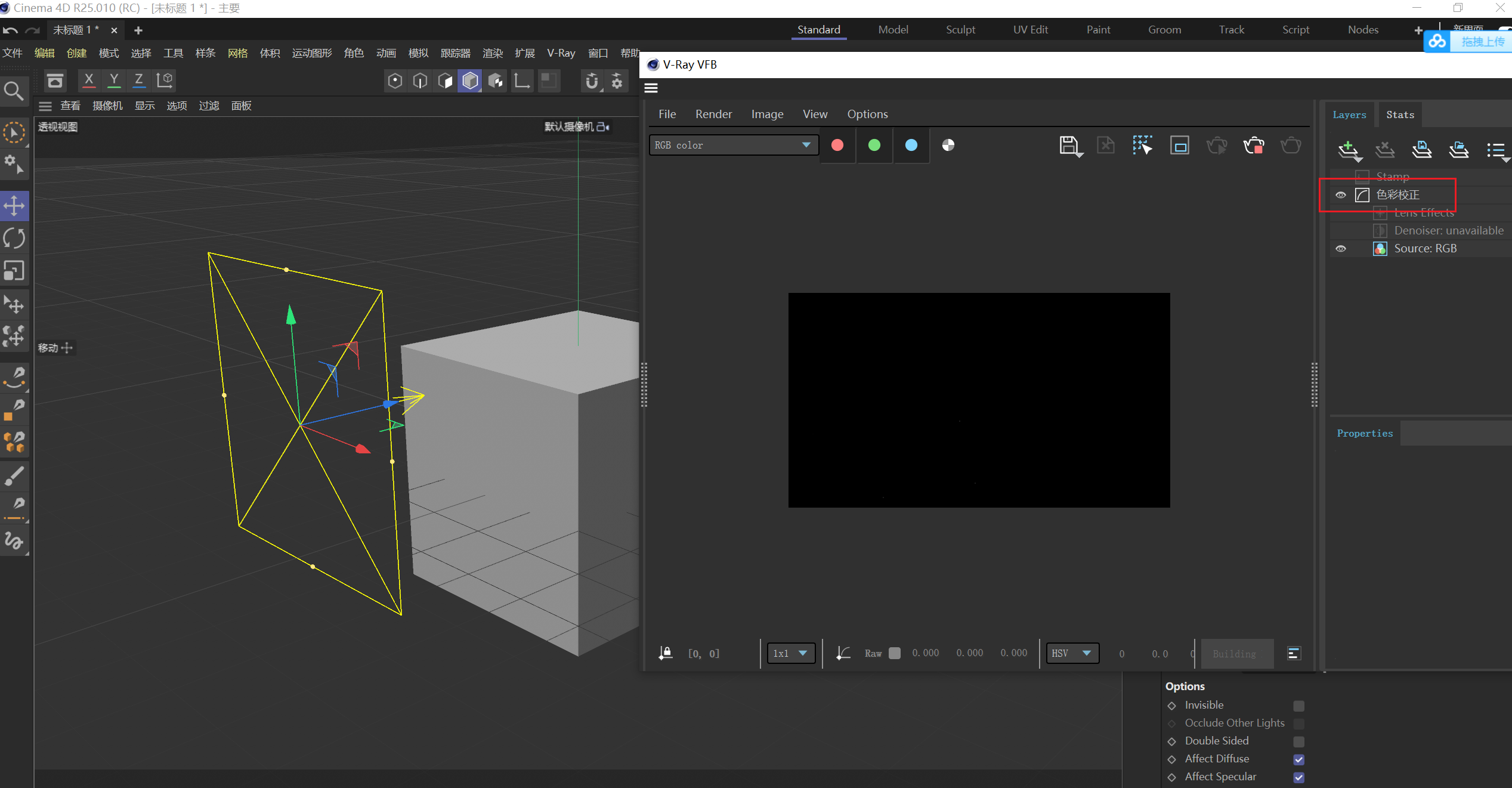Open RGB color channel dropdown
The height and width of the screenshot is (788, 1512).
tap(730, 145)
